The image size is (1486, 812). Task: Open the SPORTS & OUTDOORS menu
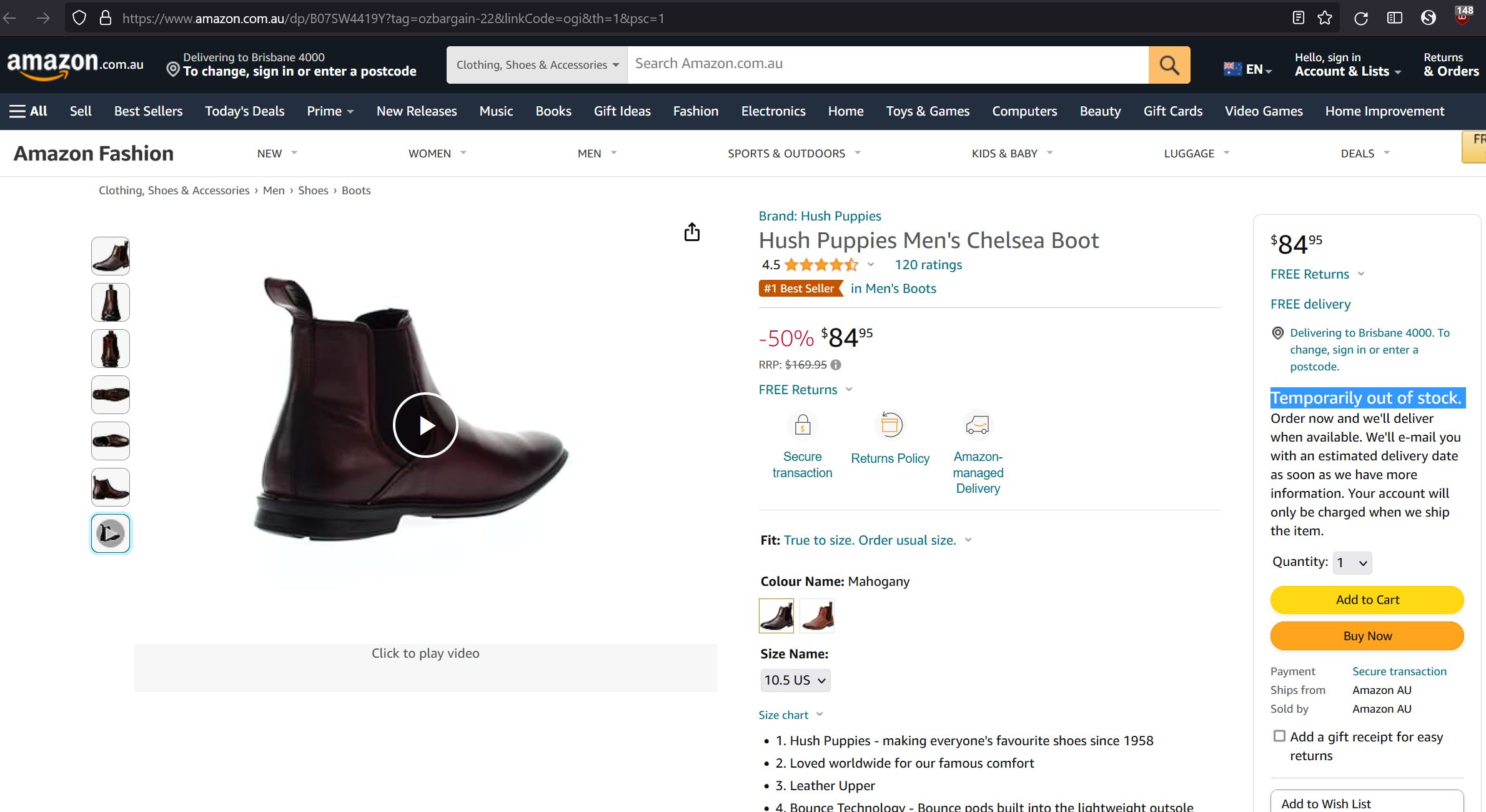[794, 154]
